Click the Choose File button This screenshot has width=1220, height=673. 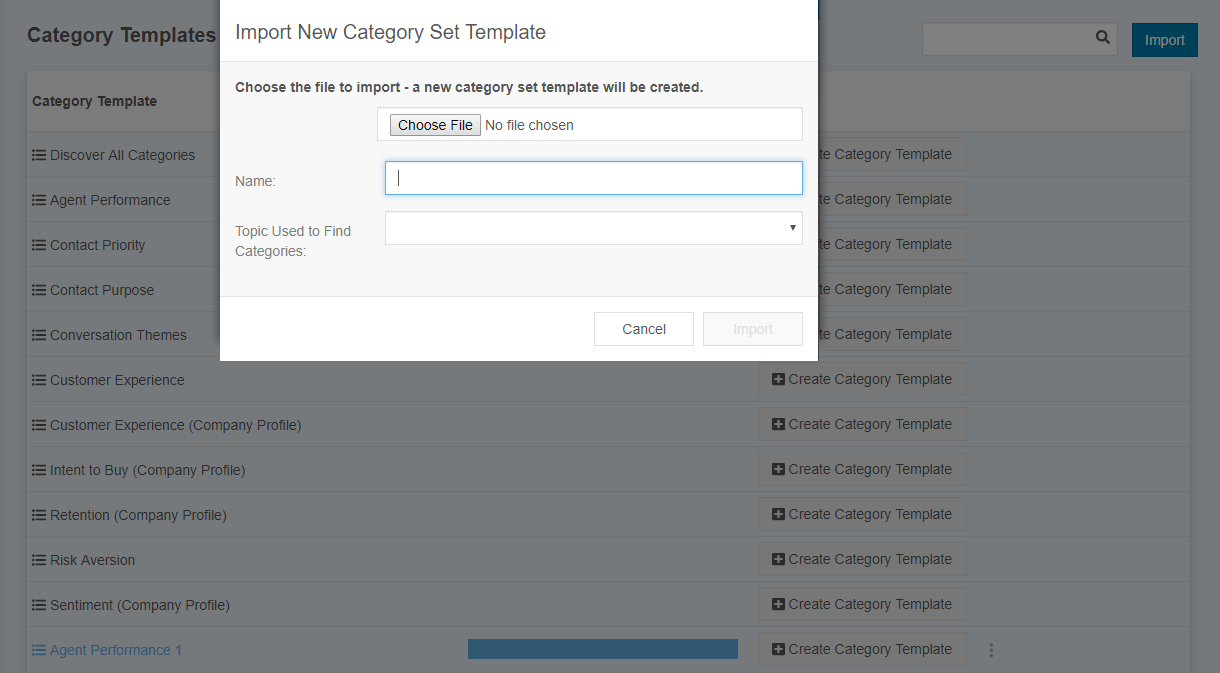point(435,125)
